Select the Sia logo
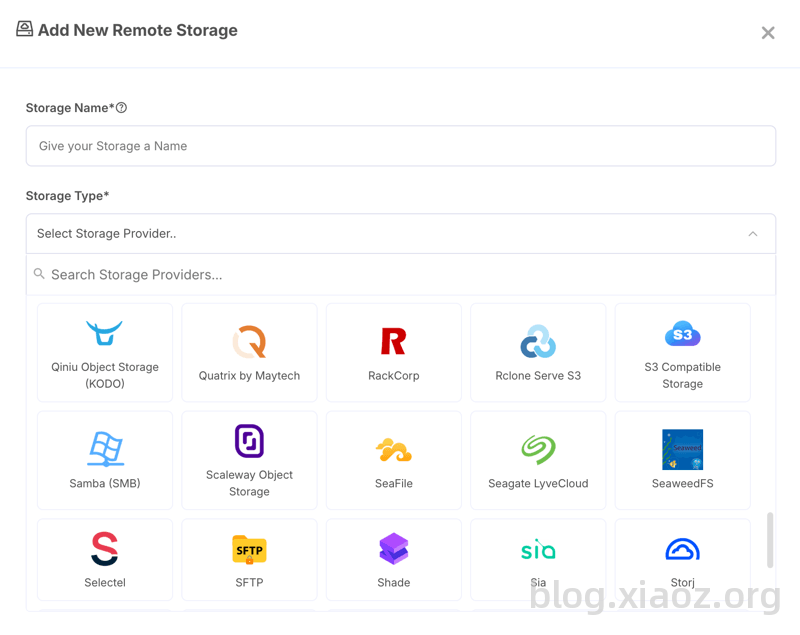The image size is (800, 635). [x=538, y=549]
